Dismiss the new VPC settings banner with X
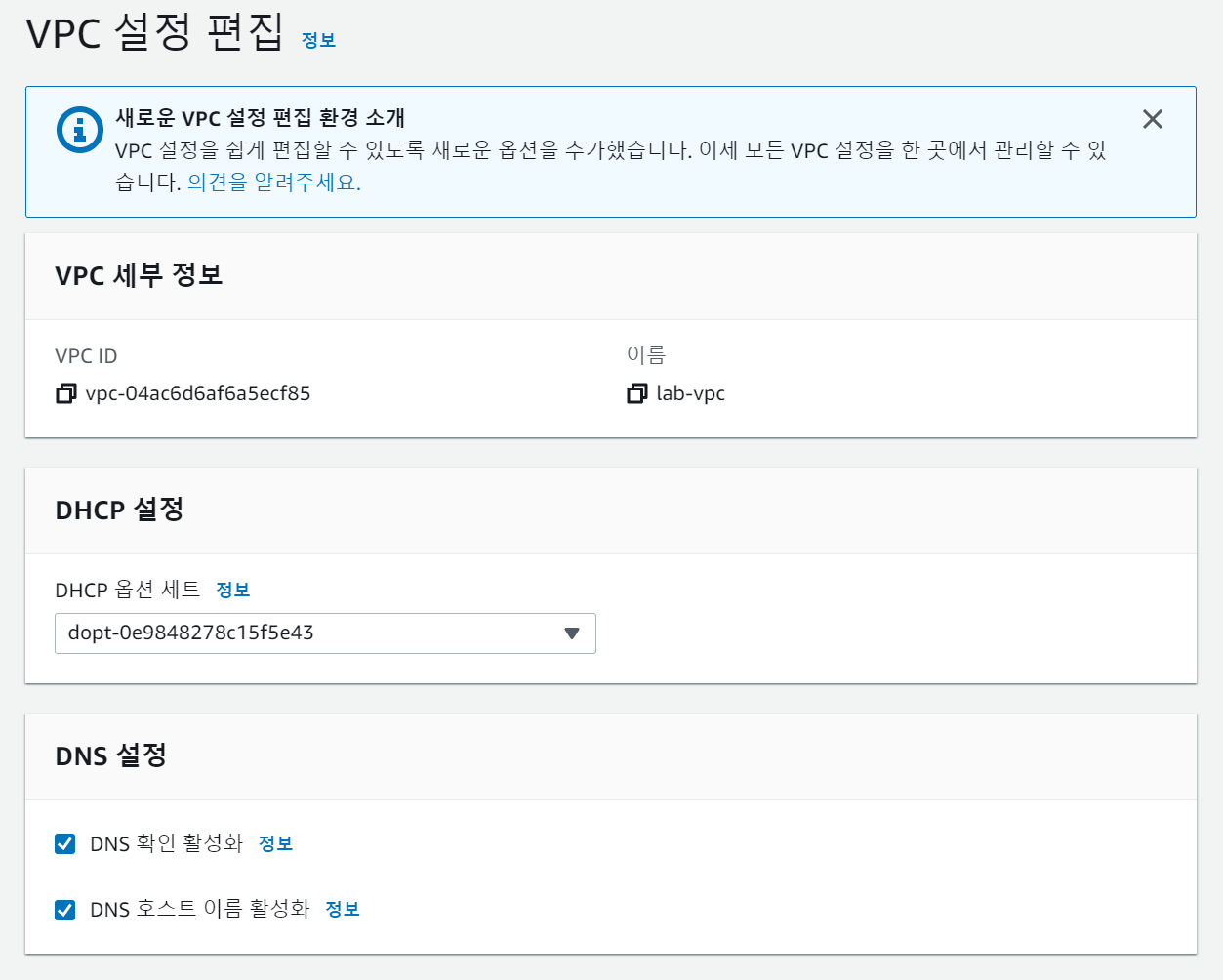Image resolution: width=1223 pixels, height=980 pixels. point(1153,119)
